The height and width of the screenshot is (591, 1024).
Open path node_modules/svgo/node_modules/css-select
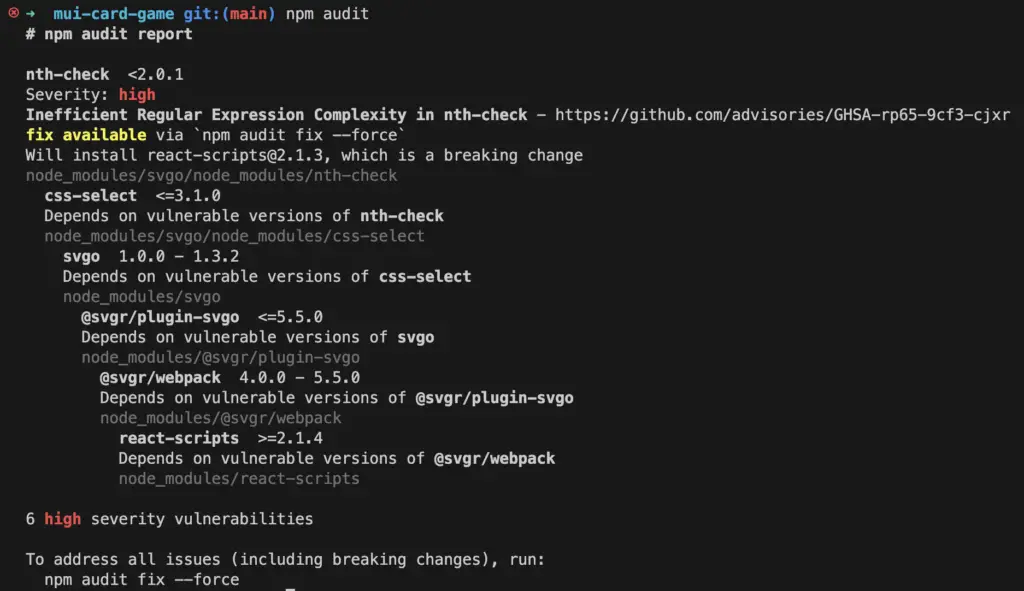point(234,236)
